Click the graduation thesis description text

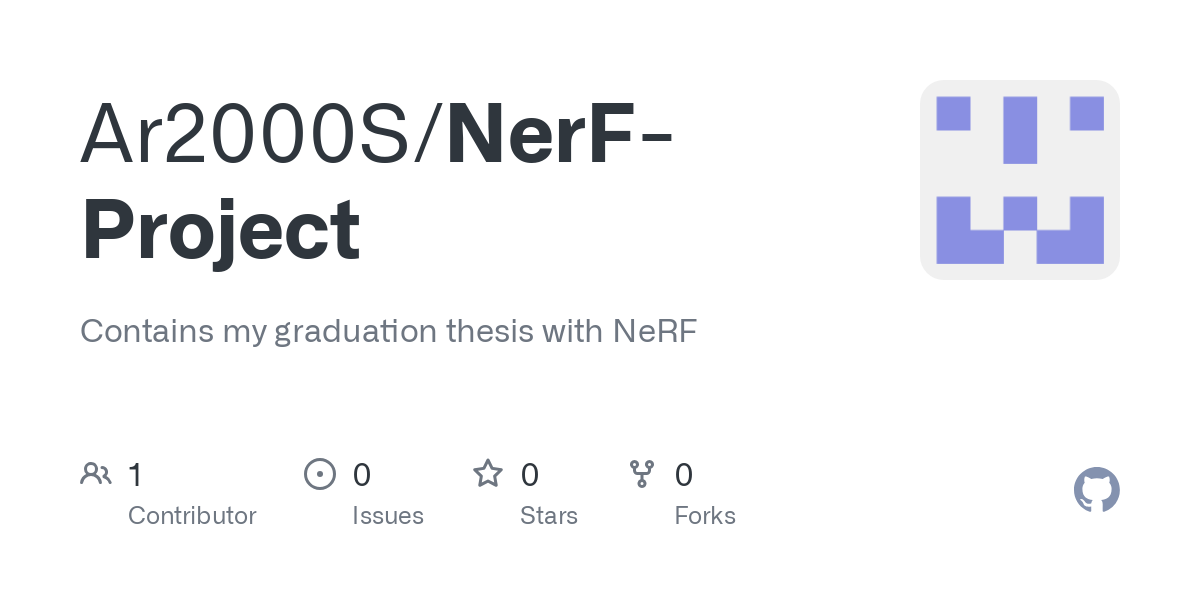pyautogui.click(x=388, y=331)
